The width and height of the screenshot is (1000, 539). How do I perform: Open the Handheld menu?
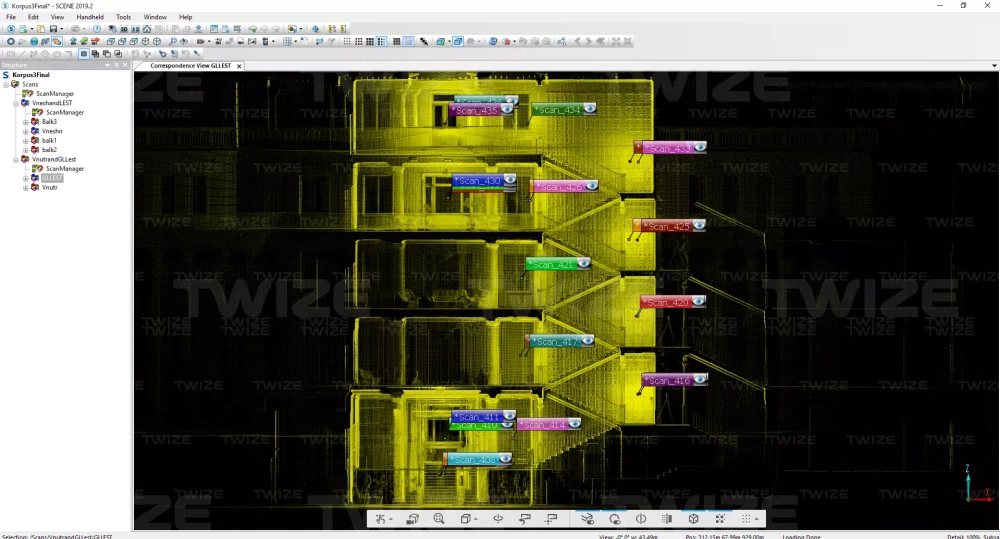point(90,17)
